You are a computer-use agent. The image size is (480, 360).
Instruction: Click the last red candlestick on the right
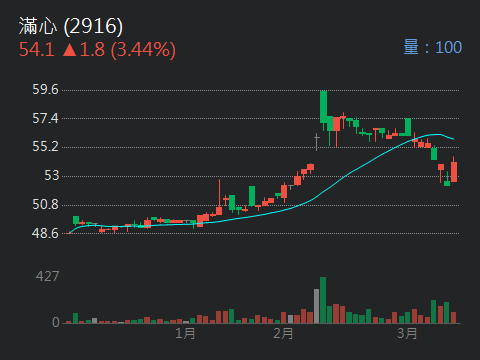coord(454,170)
